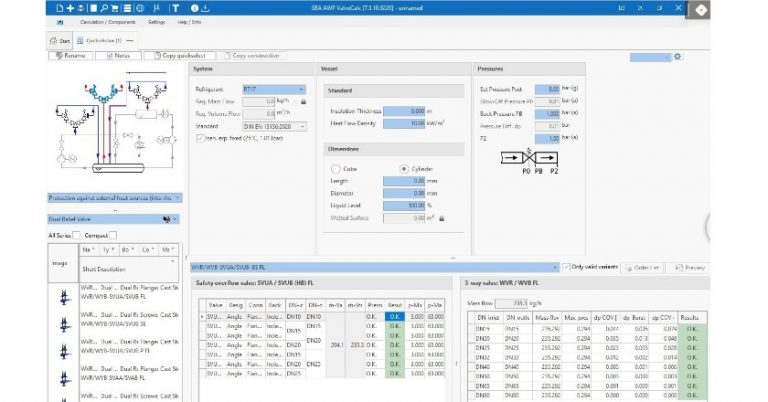Click the gear icon beside top-right dropdown
The height and width of the screenshot is (402, 768).
tap(678, 56)
